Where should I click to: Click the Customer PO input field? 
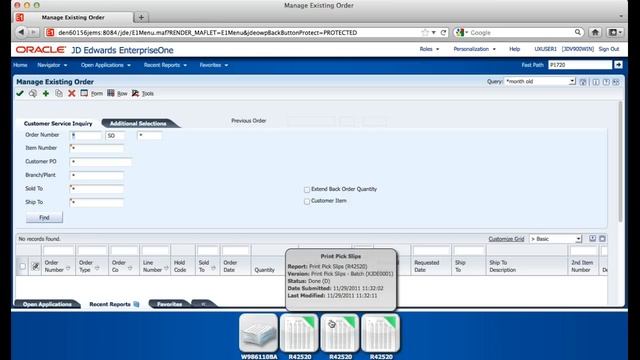(101, 162)
